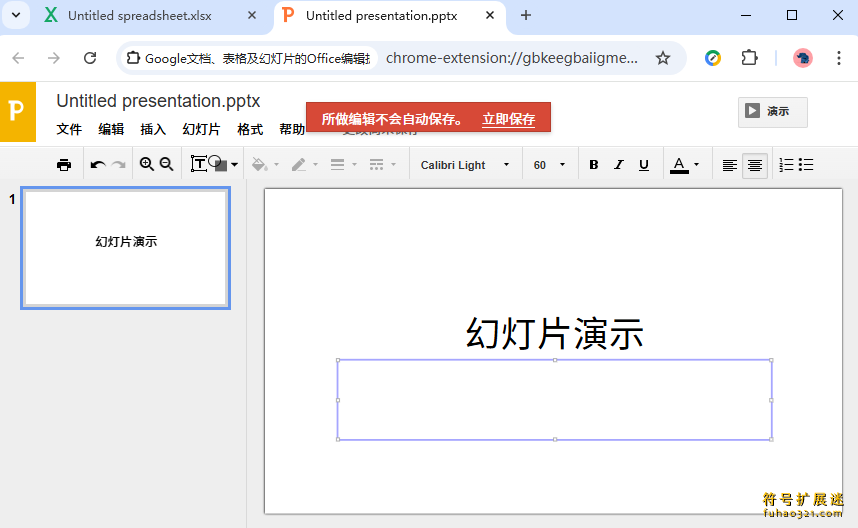Print the presentation with the printer icon
Viewport: 858px width, 528px height.
coord(64,165)
